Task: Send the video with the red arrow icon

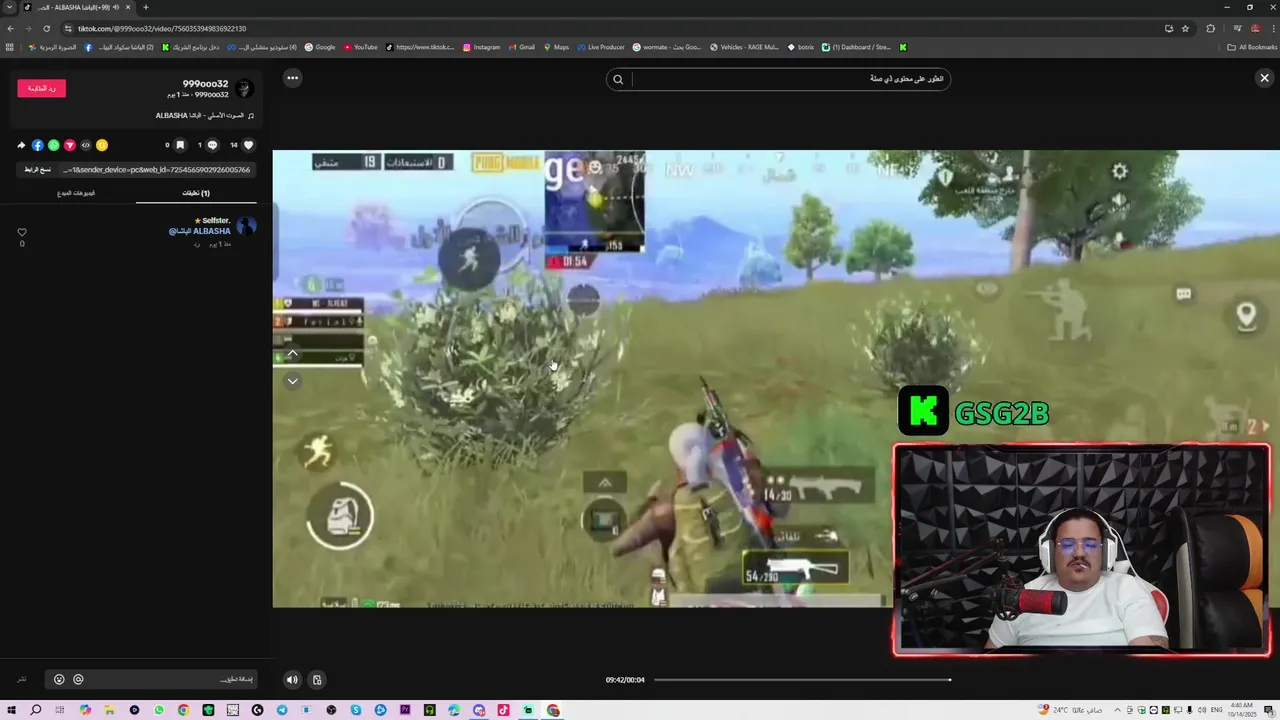Action: point(70,145)
